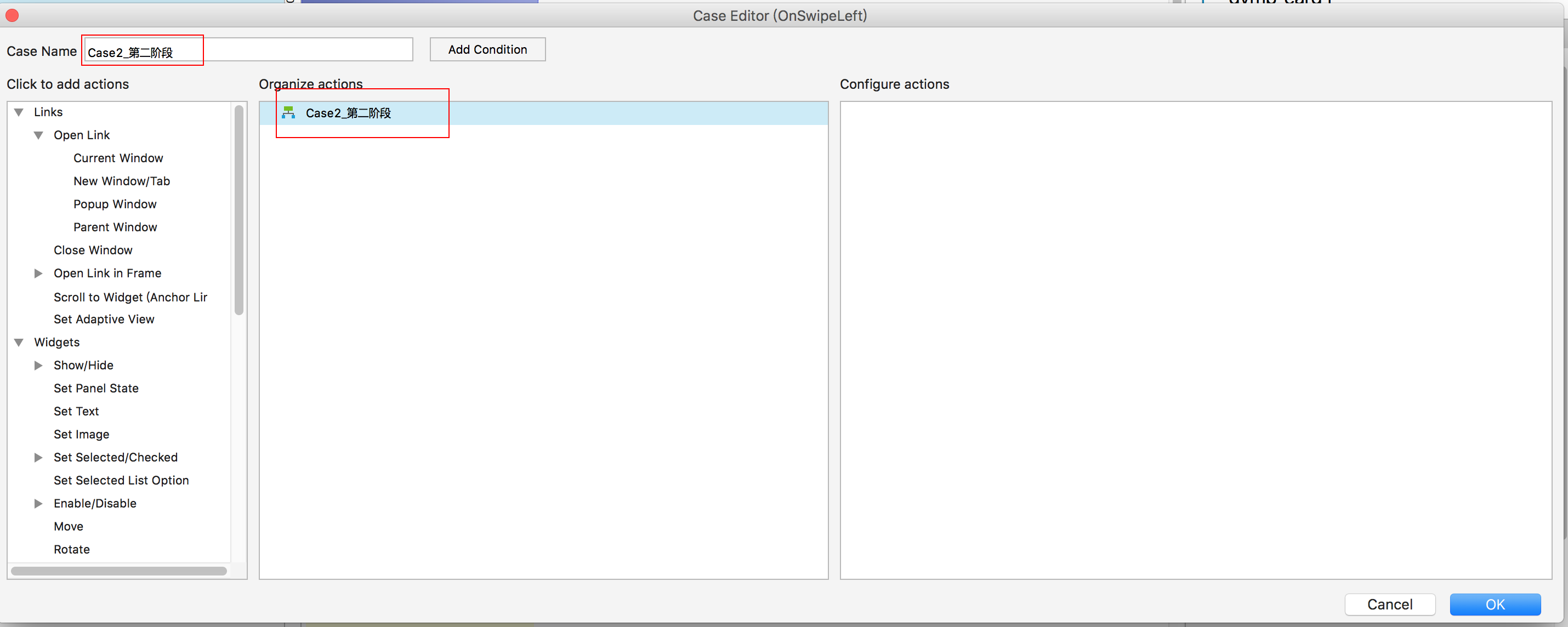Click the case icon in Organize actions

(x=288, y=112)
